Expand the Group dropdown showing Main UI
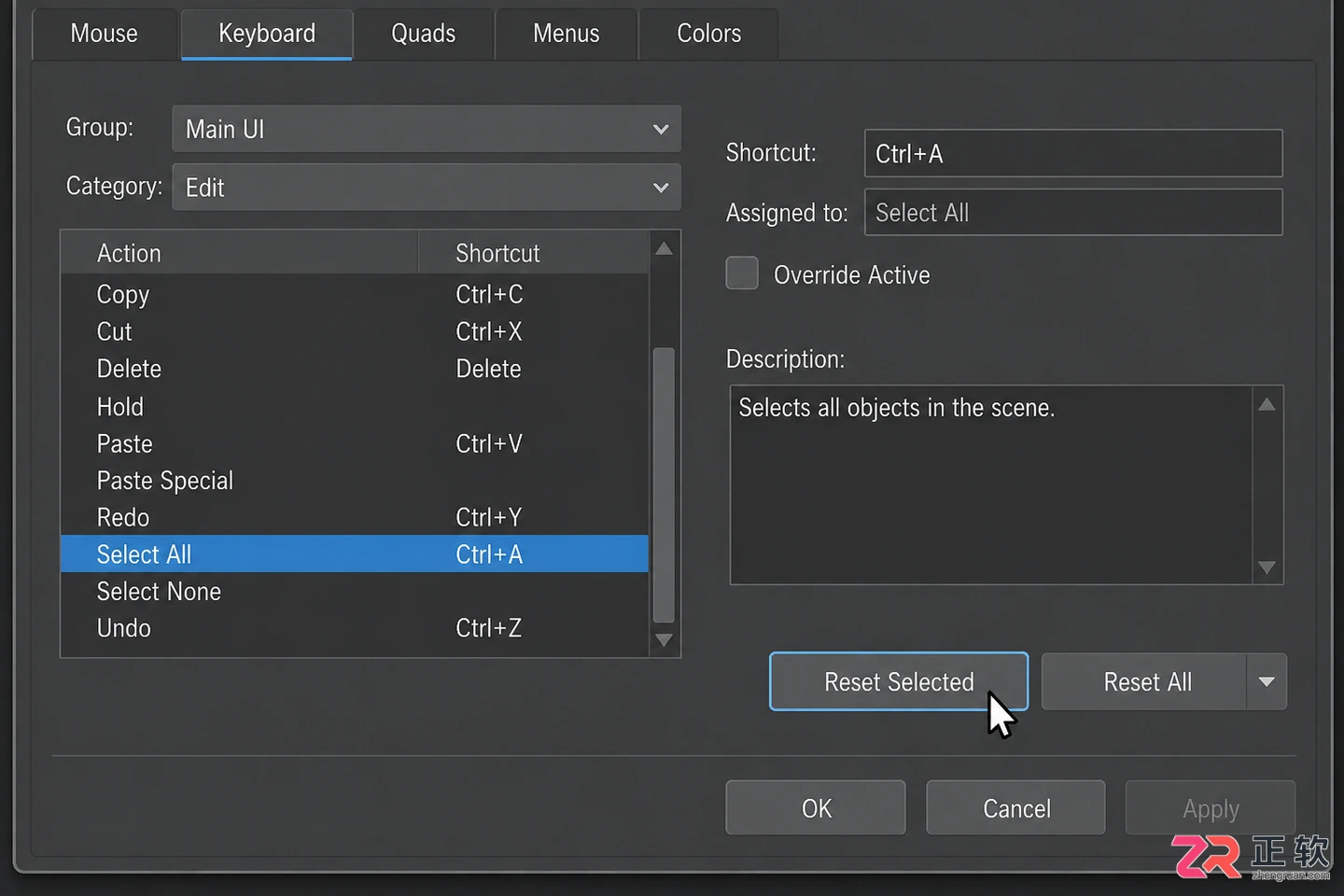Image resolution: width=1344 pixels, height=896 pixels. (x=427, y=129)
